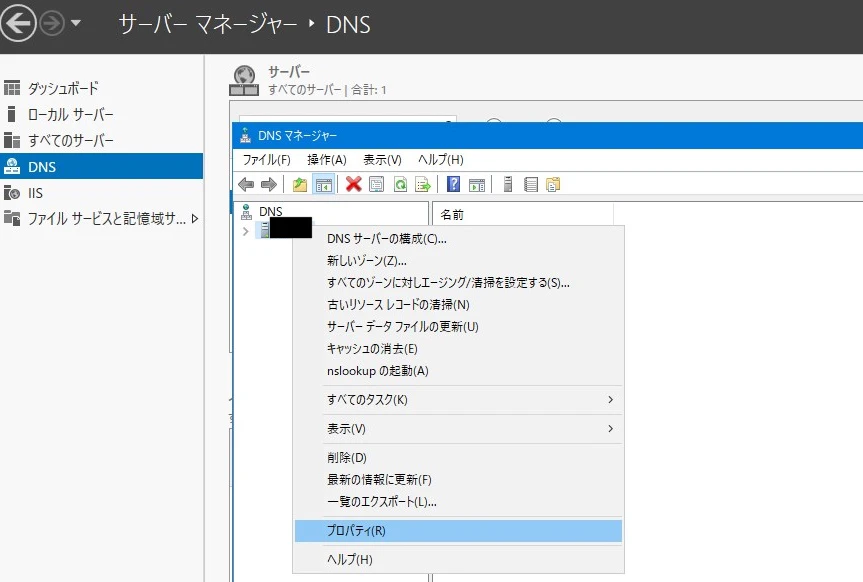
Task: Click the up one level folder icon
Action: point(299,184)
